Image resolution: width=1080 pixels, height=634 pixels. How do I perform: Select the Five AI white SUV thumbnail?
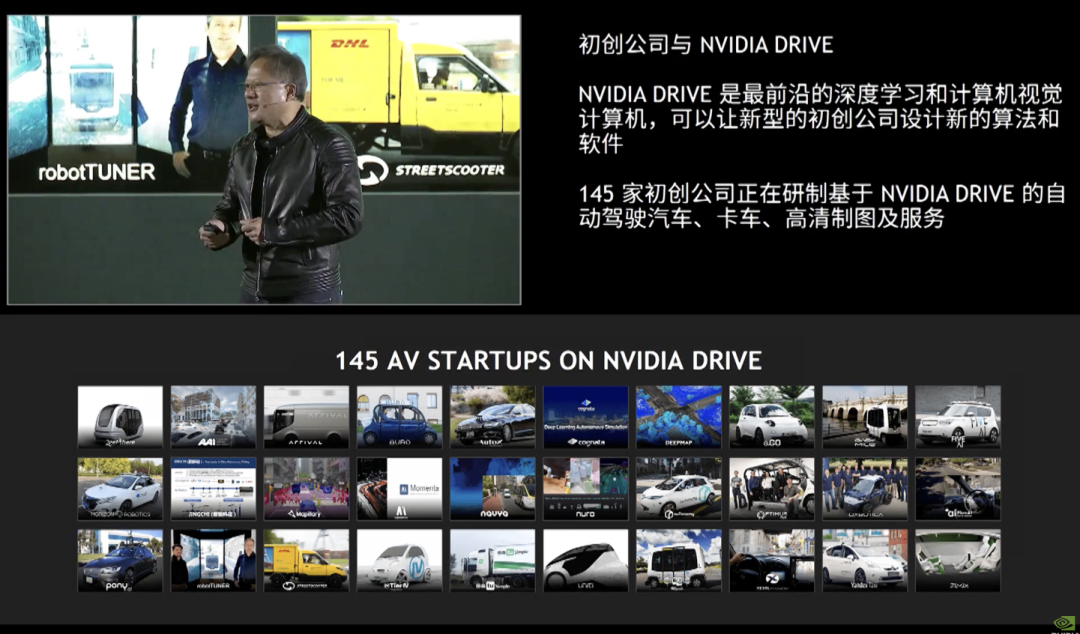[x=958, y=417]
